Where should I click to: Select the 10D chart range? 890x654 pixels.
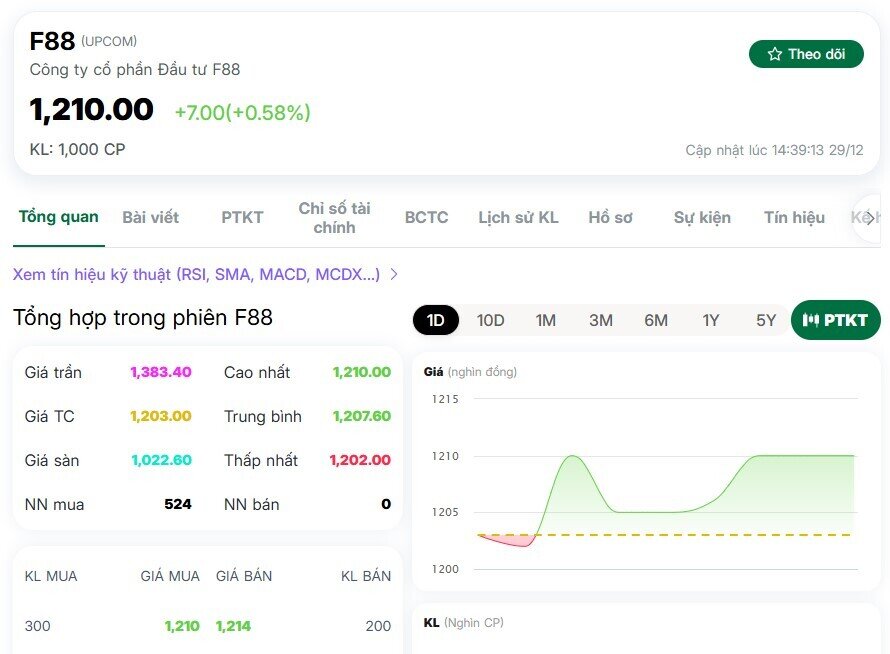(490, 320)
